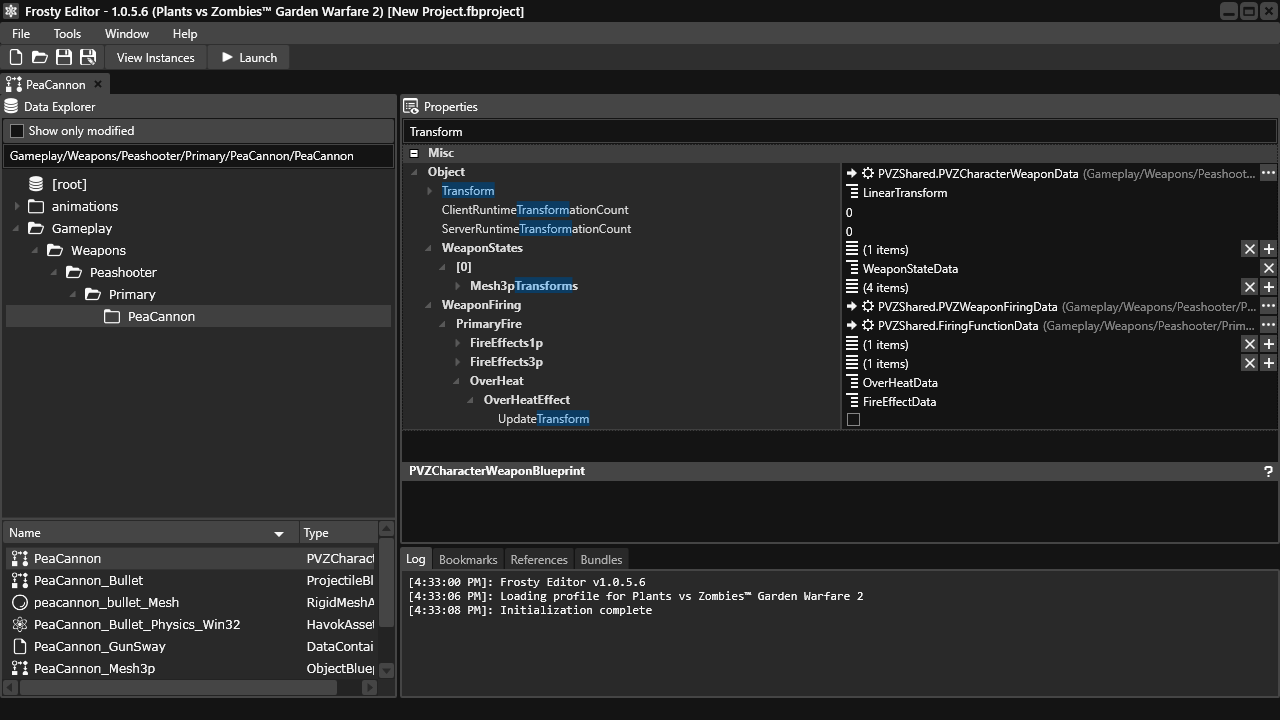Click peacannon_bullet_Mesh mesh icon

click(20, 603)
